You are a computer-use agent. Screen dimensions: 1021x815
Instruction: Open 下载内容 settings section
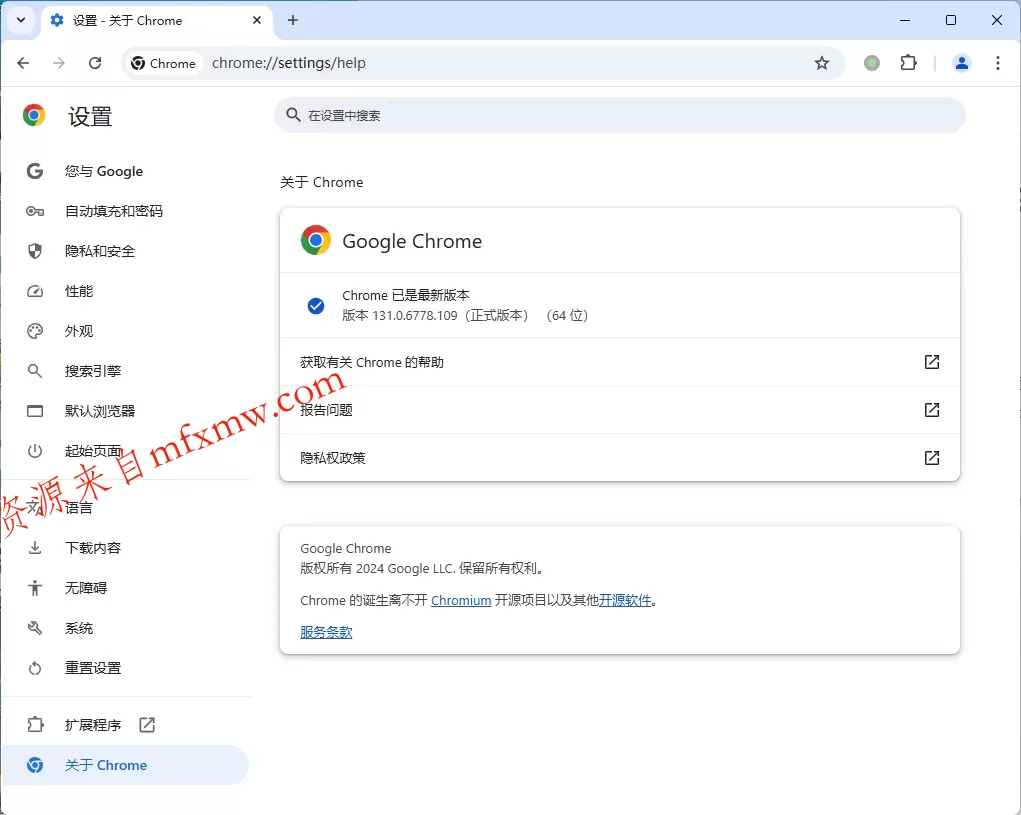pyautogui.click(x=125, y=548)
